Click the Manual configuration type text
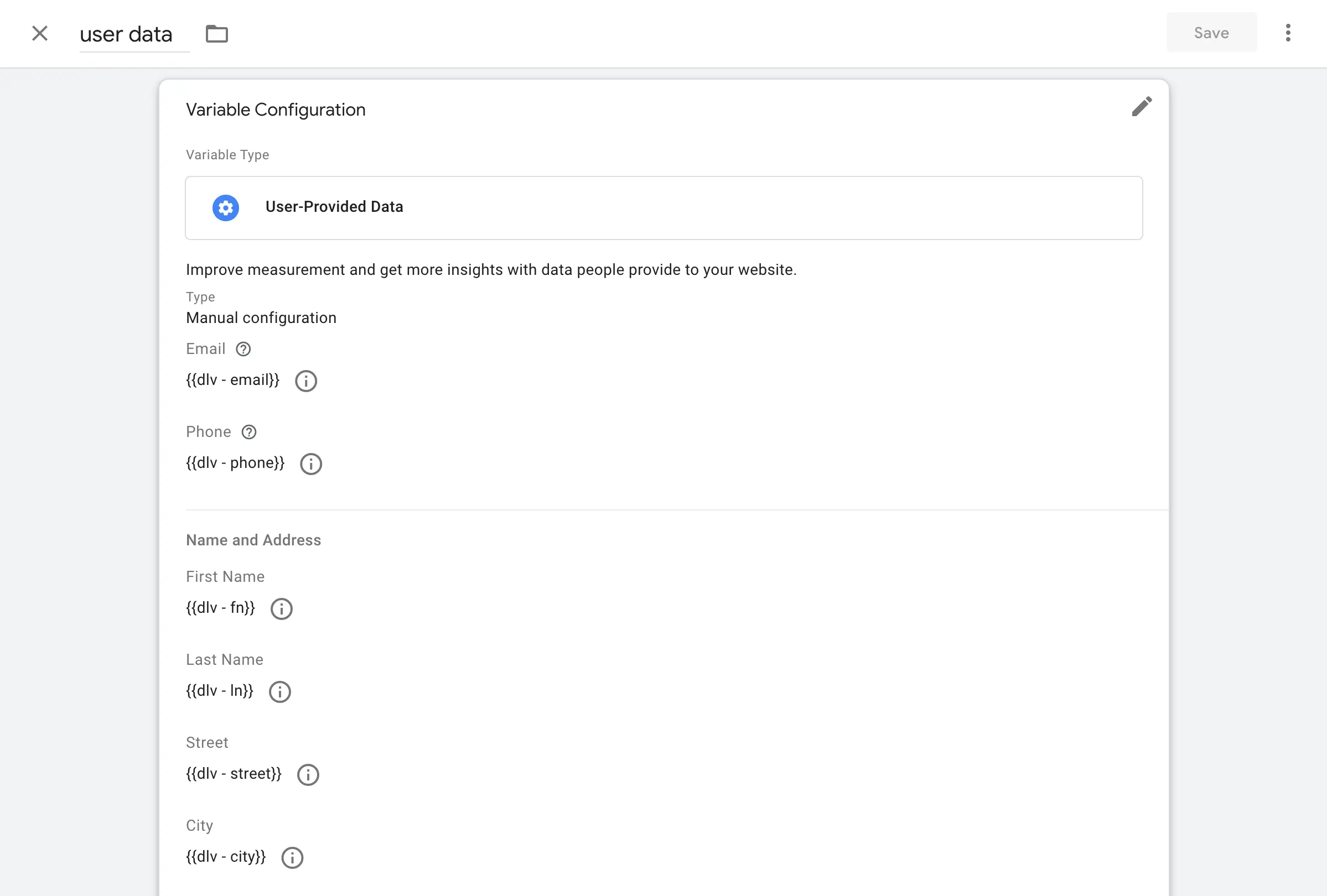 [x=261, y=318]
